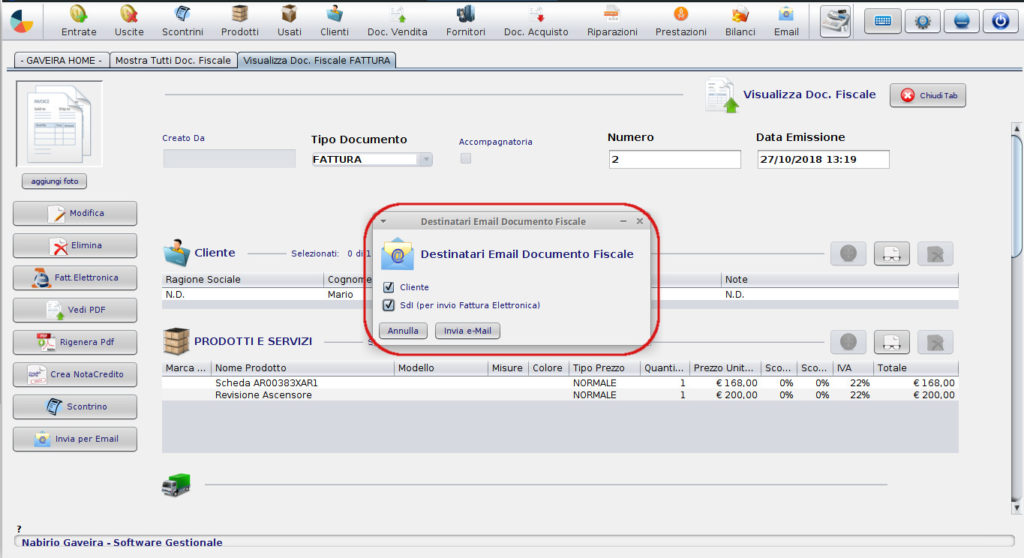Click the Numero input field

click(x=675, y=159)
